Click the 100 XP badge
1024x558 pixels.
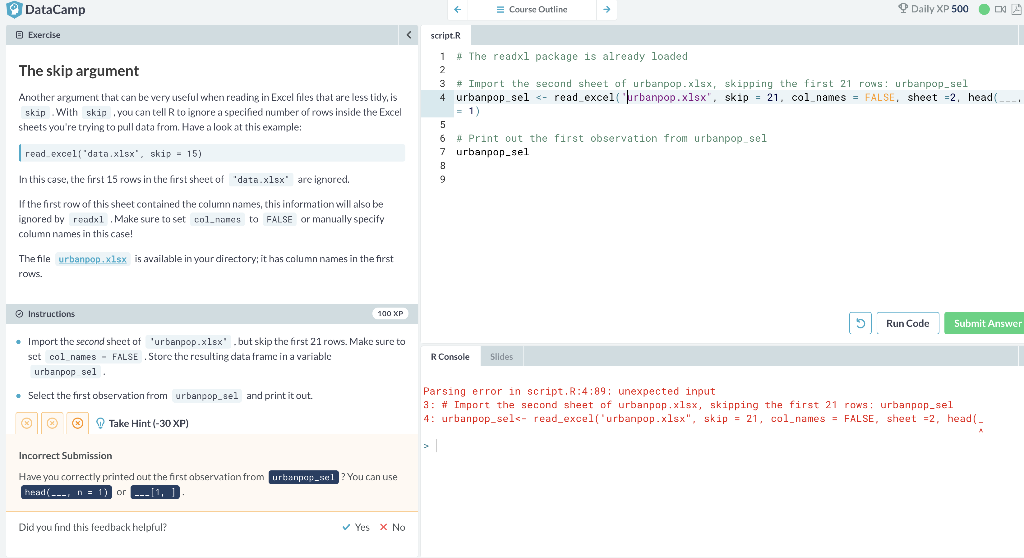coord(390,314)
